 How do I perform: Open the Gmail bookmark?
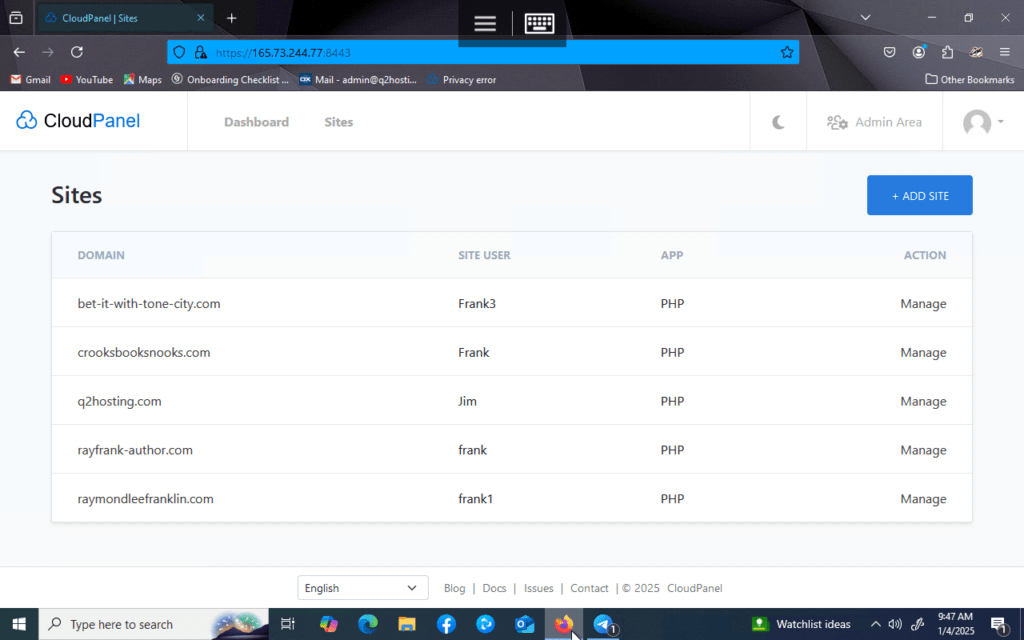[31, 80]
